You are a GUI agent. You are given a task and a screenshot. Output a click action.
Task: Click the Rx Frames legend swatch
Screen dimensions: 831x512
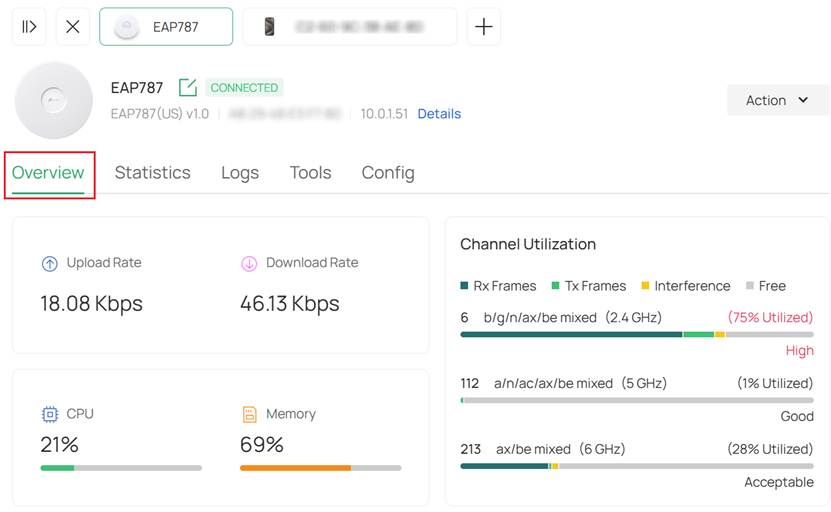(464, 286)
